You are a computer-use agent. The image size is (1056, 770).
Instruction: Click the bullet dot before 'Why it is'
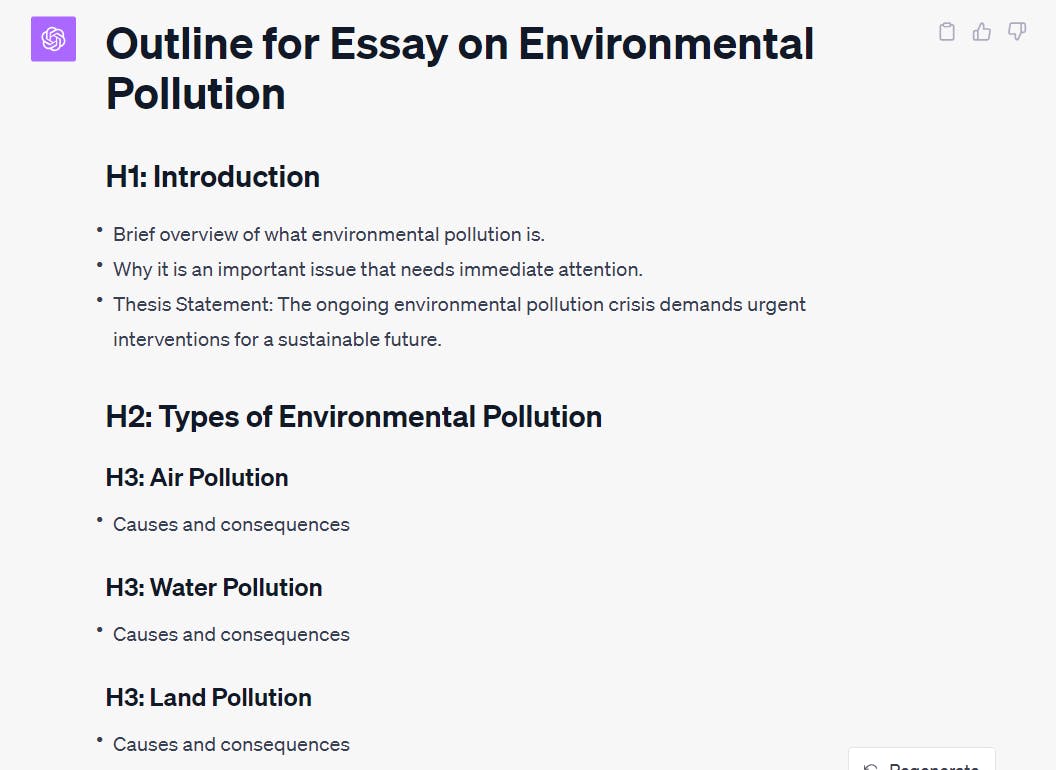(100, 266)
